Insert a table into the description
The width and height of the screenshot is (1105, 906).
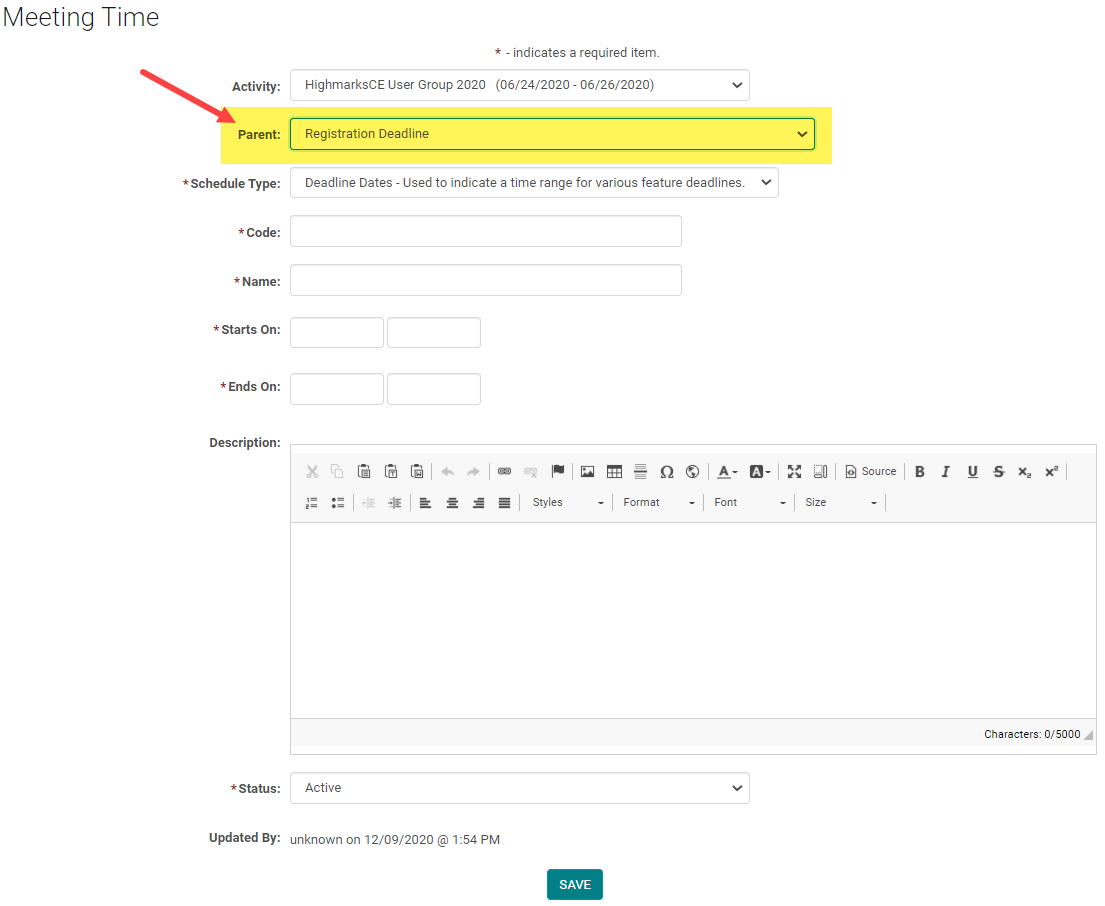(x=614, y=472)
